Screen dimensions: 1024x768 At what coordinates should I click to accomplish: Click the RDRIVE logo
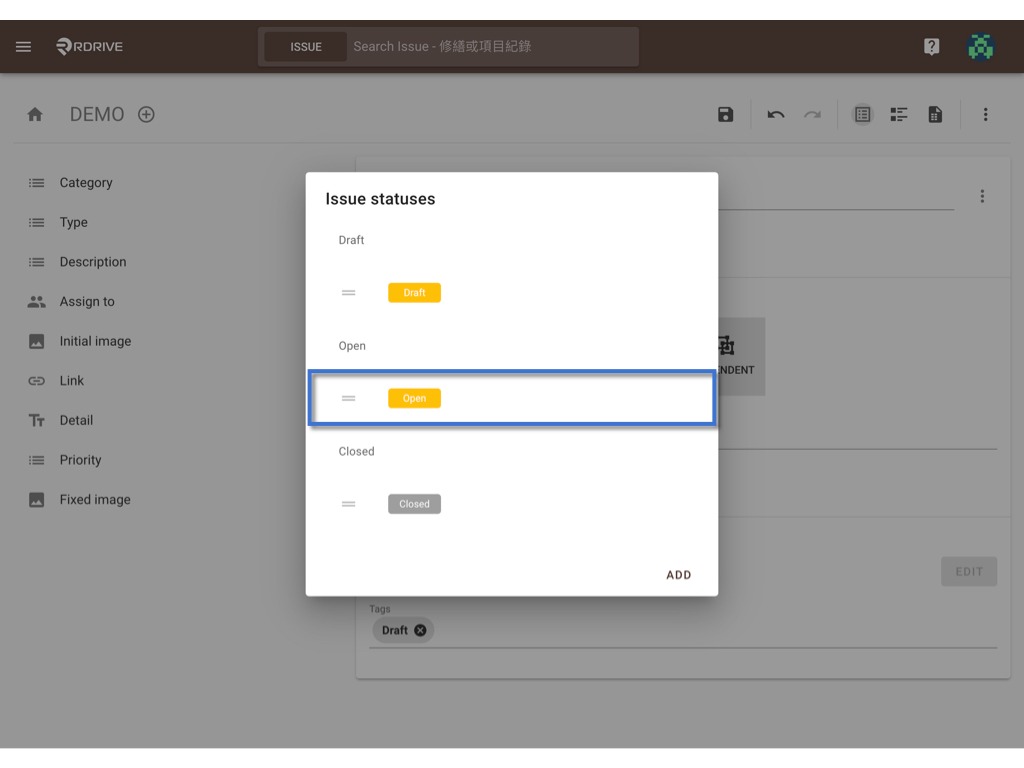coord(89,46)
